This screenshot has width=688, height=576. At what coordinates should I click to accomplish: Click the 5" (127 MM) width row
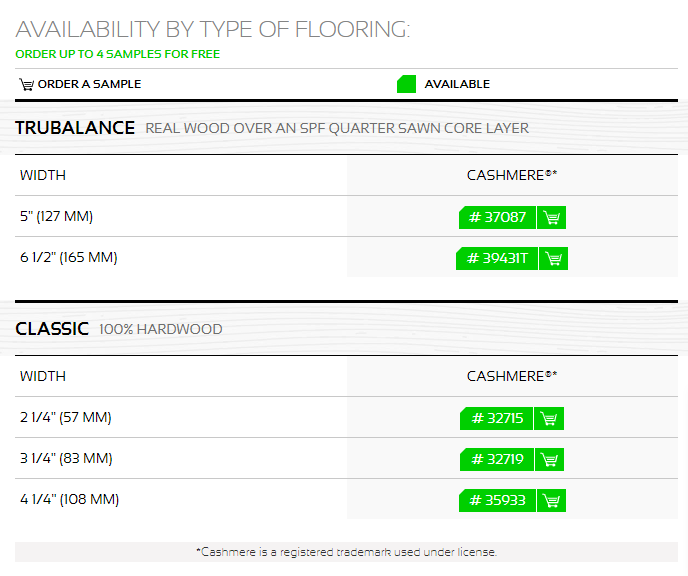pyautogui.click(x=346, y=216)
